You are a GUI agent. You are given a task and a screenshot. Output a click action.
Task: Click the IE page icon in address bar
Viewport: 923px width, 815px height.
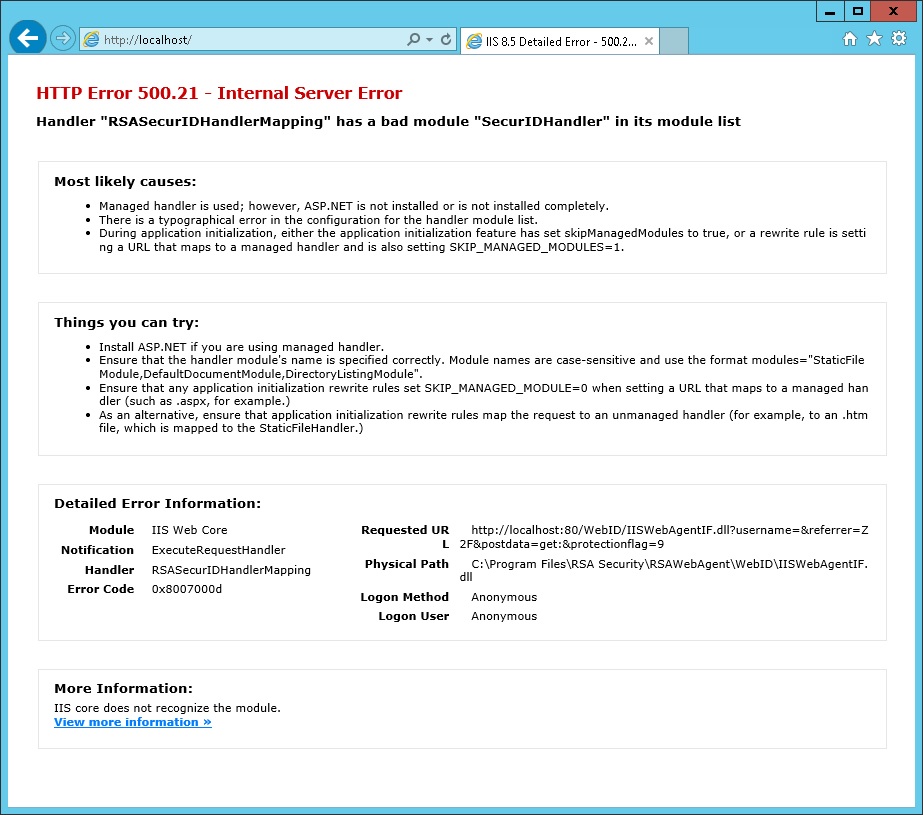coord(92,40)
